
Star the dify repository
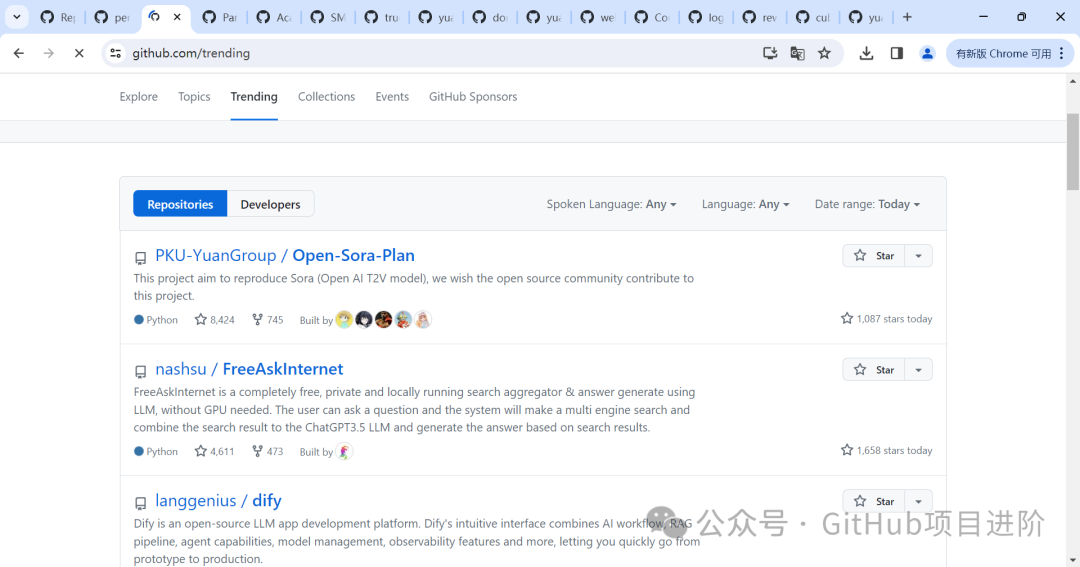873,501
